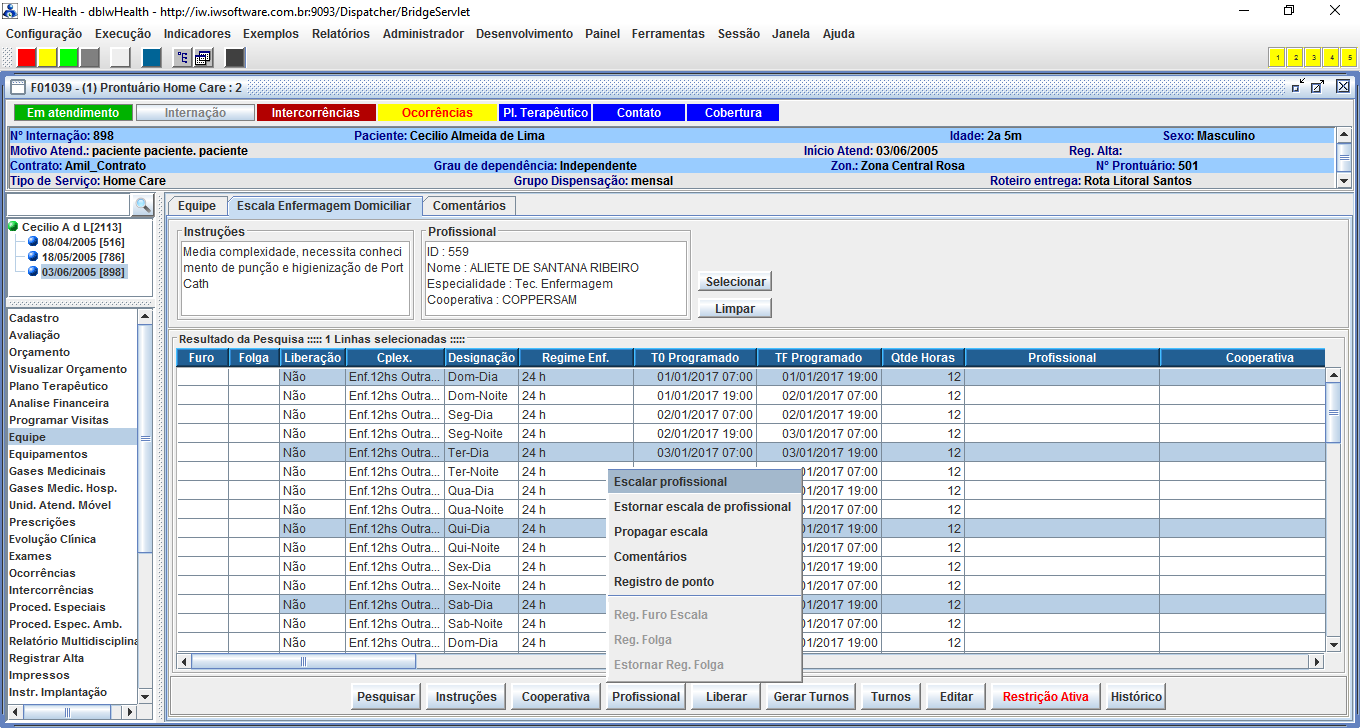The height and width of the screenshot is (728, 1360).
Task: Open the Relatórios menu
Action: [x=340, y=33]
